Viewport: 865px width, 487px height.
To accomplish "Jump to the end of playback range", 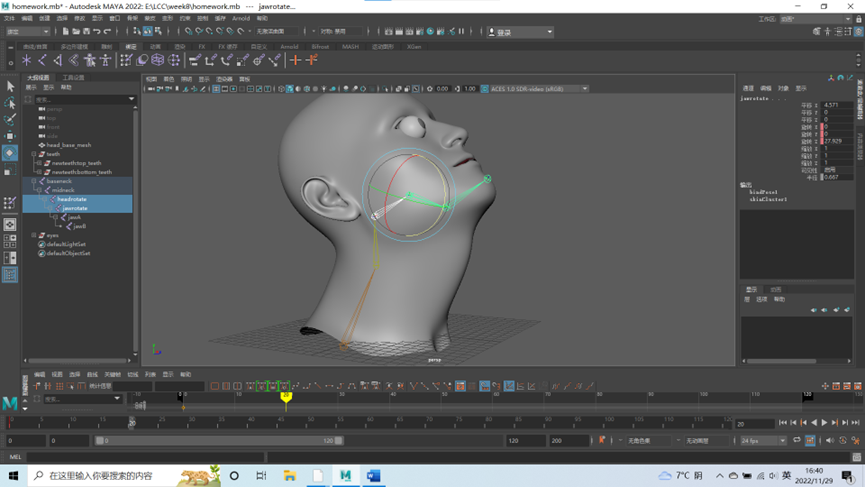I will tap(856, 423).
